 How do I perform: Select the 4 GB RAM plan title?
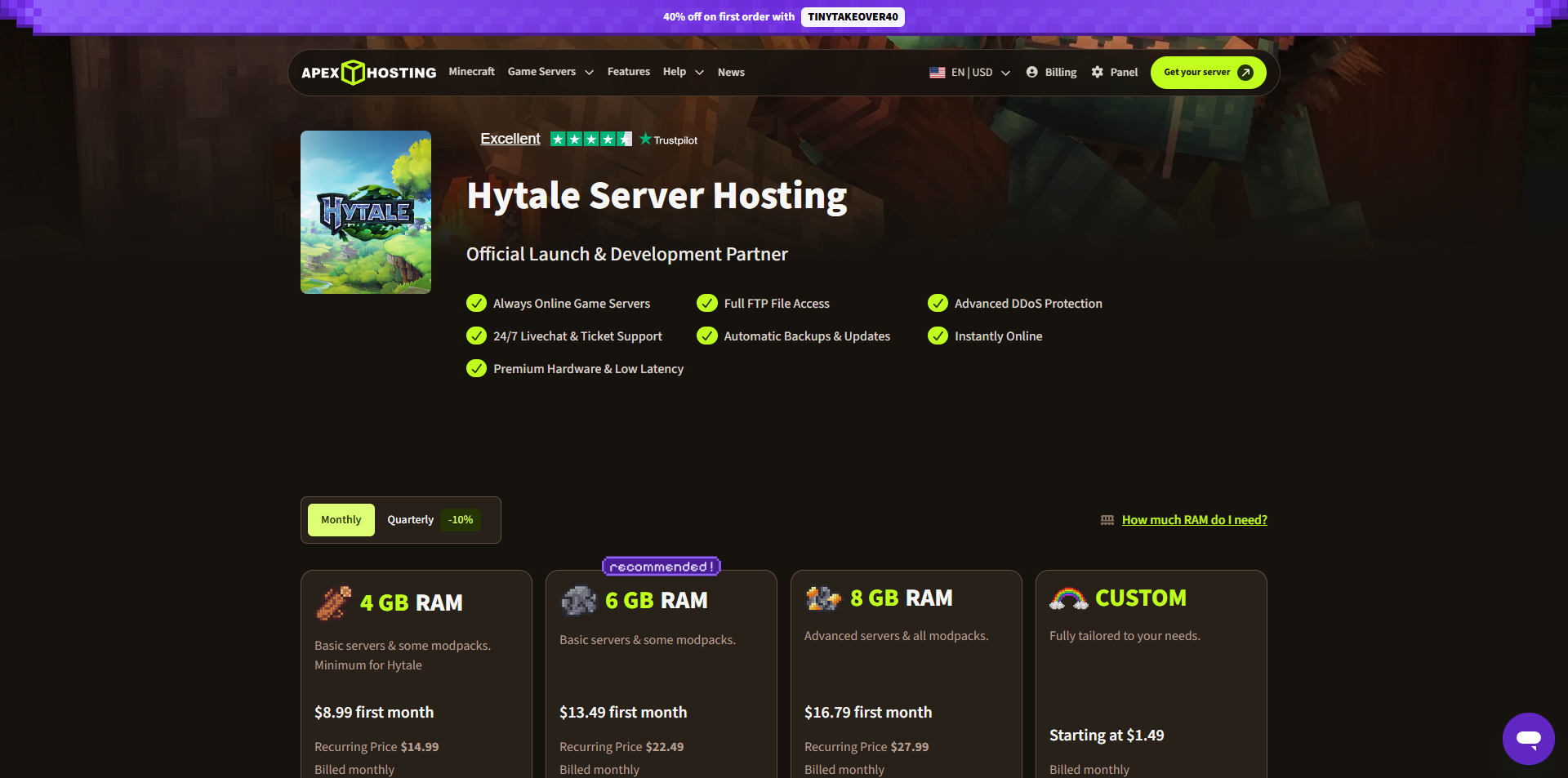pyautogui.click(x=412, y=603)
